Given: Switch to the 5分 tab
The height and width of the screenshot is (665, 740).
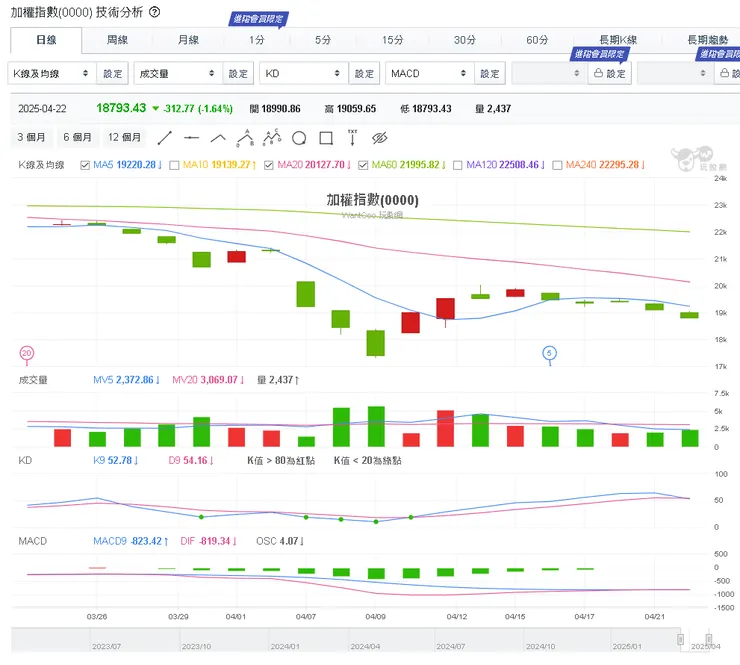Looking at the screenshot, I should pos(323,40).
